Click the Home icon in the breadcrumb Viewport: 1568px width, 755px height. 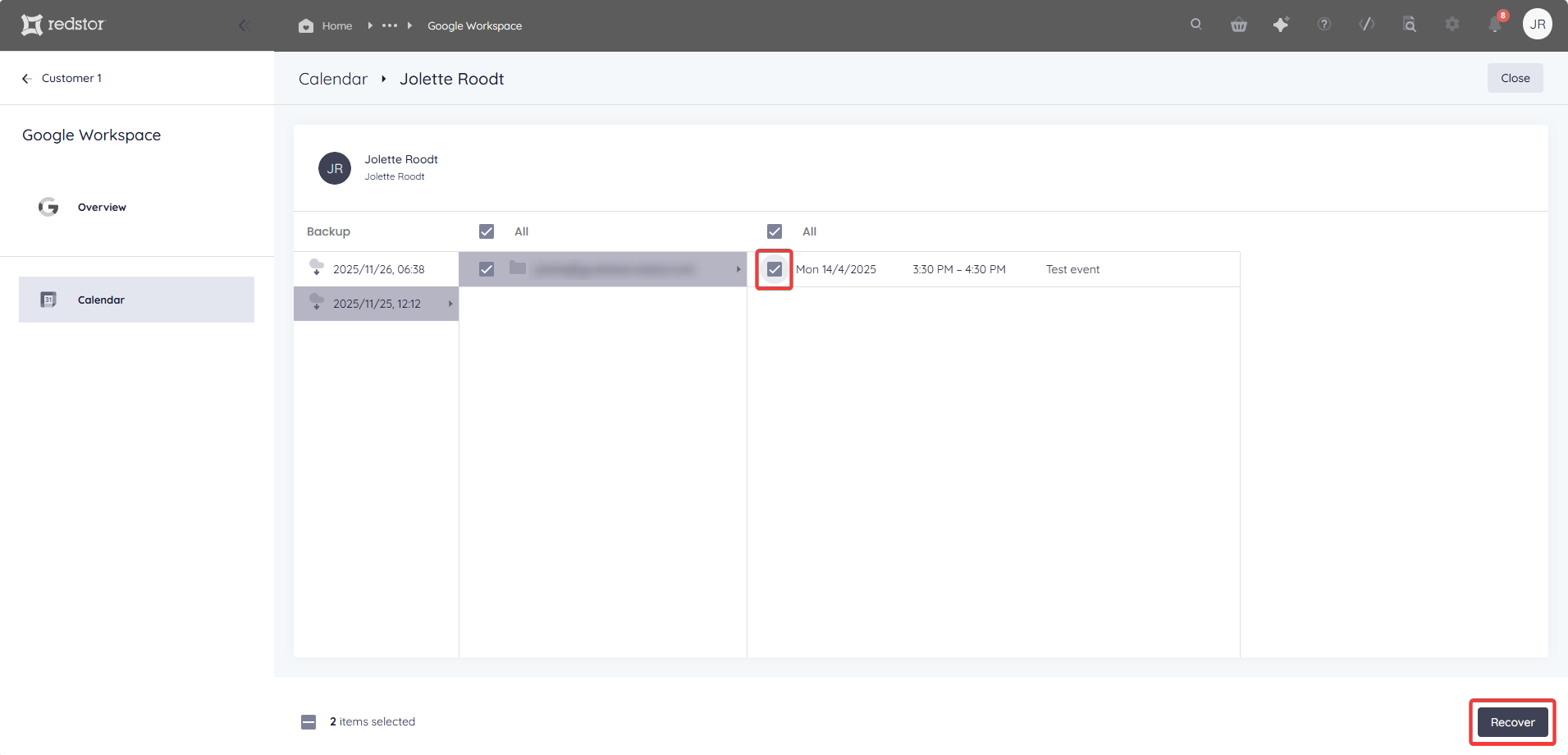pos(306,25)
